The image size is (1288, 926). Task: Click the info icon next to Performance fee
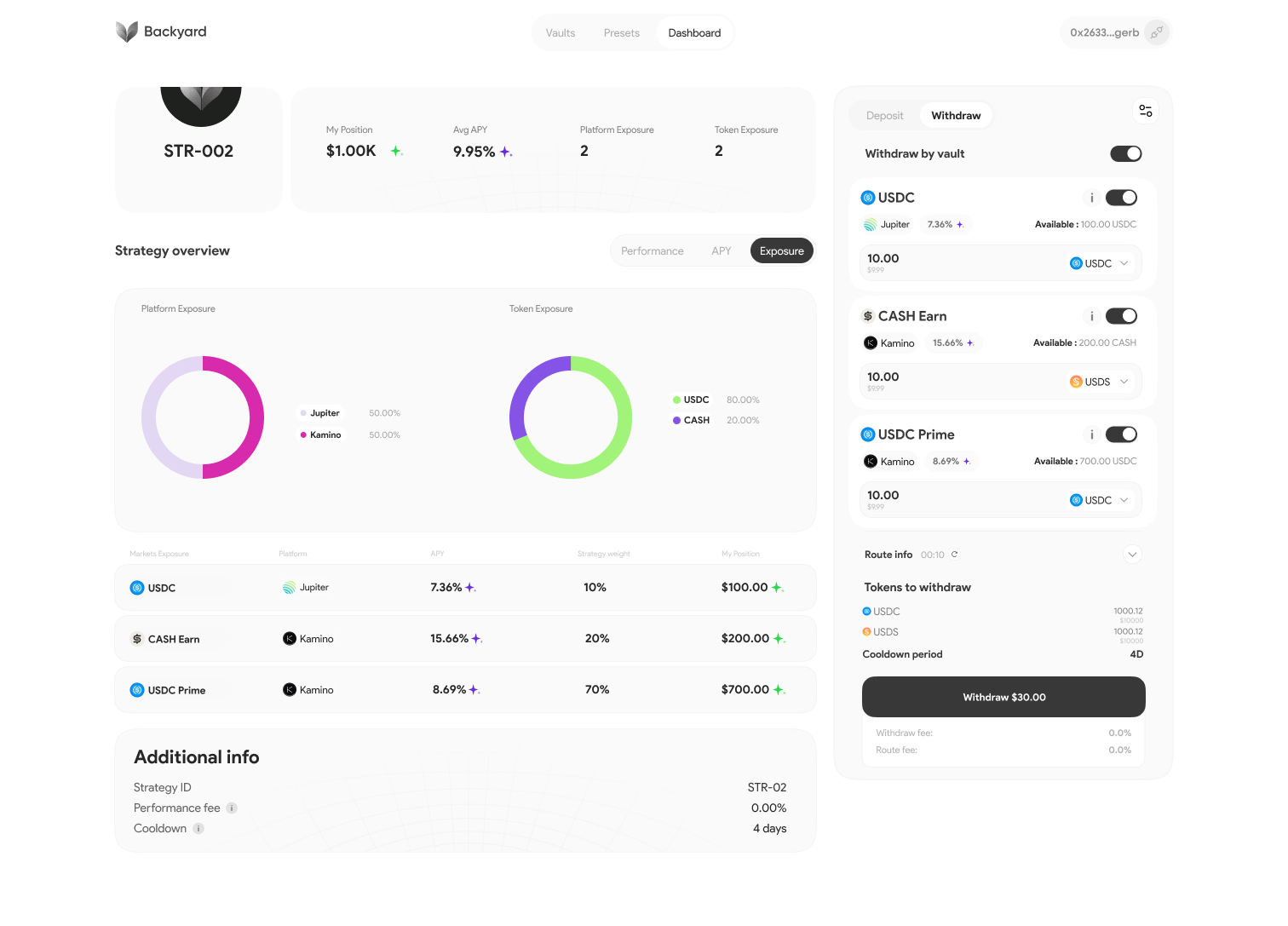point(231,808)
